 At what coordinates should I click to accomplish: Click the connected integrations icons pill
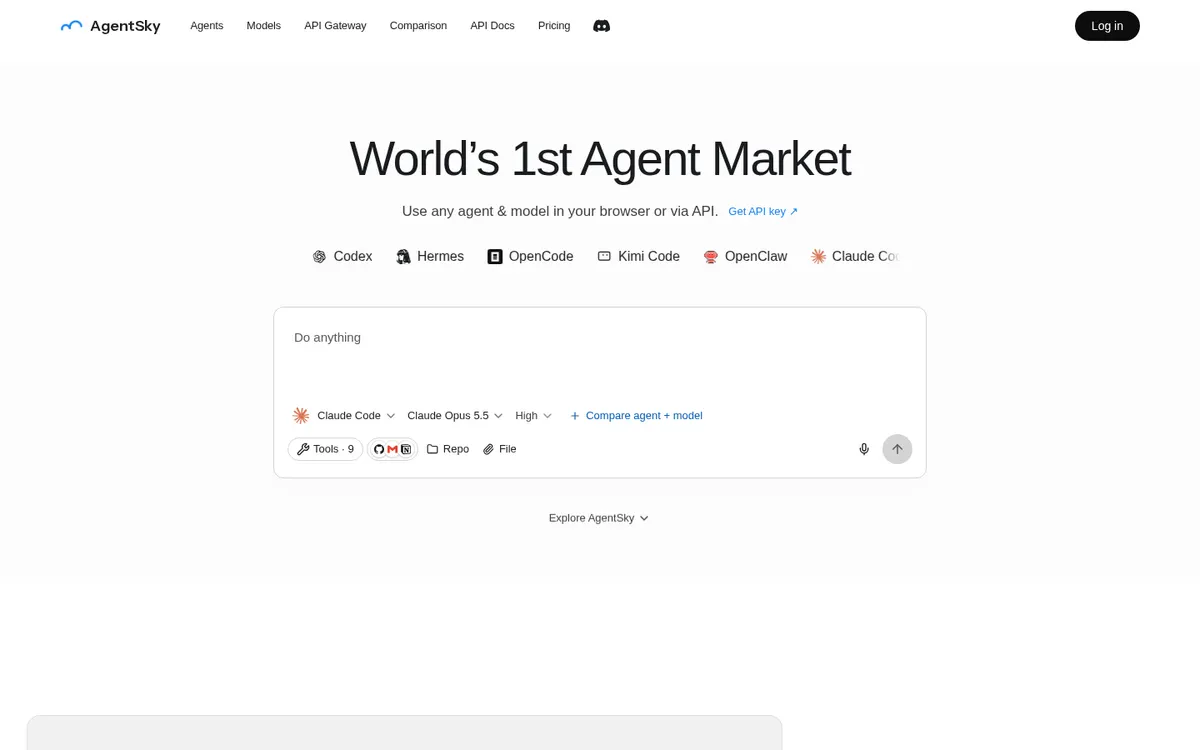[392, 449]
